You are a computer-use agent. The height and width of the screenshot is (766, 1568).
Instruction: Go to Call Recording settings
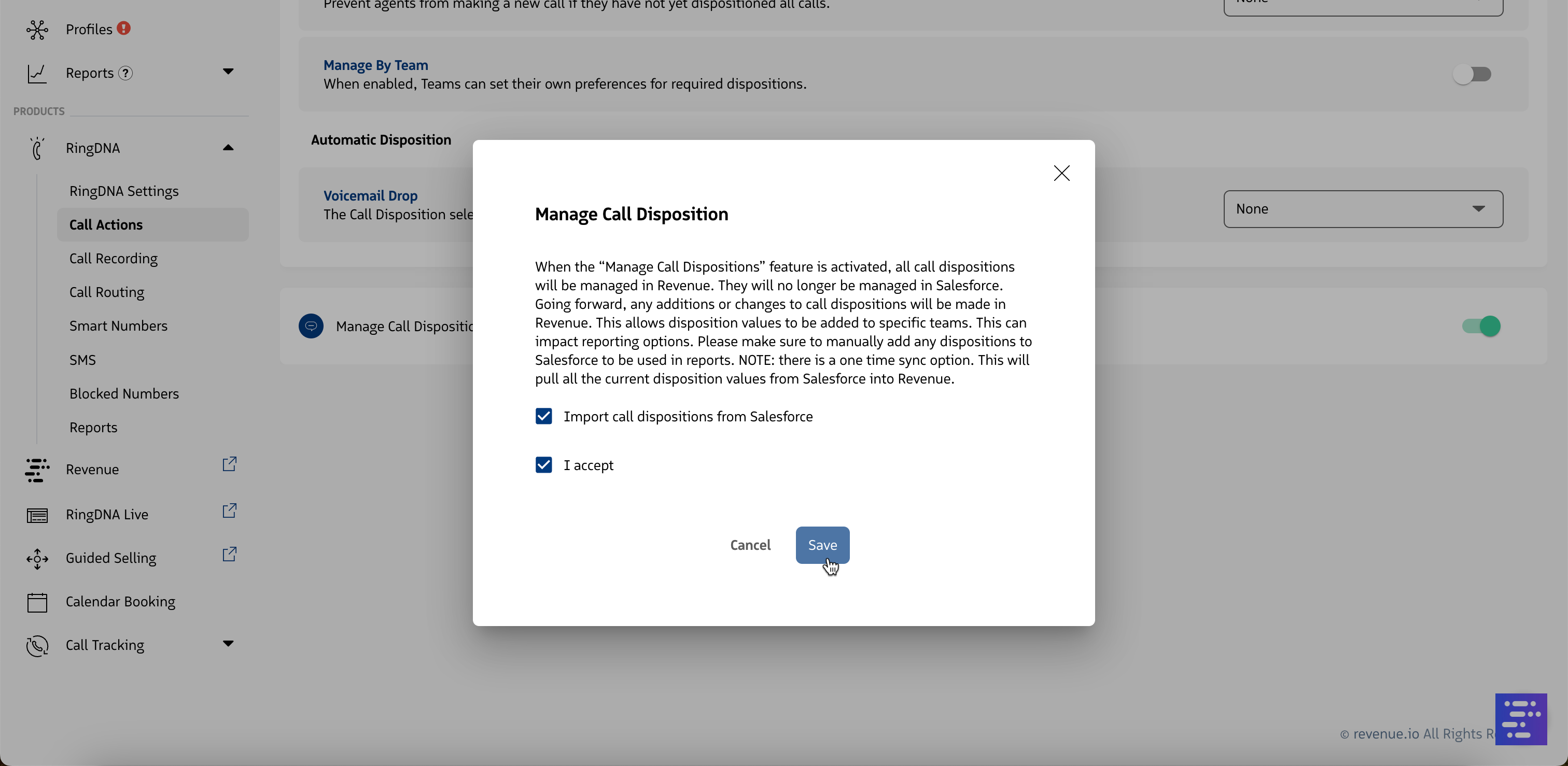coord(113,259)
